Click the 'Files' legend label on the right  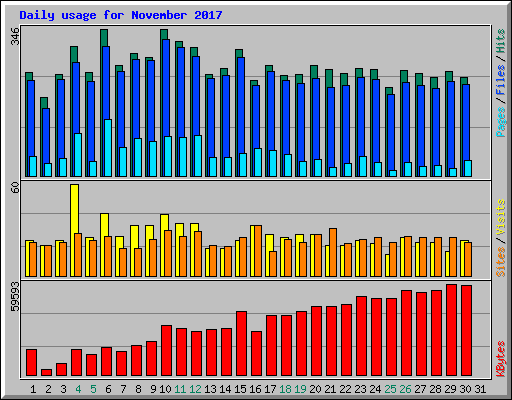coord(501,80)
